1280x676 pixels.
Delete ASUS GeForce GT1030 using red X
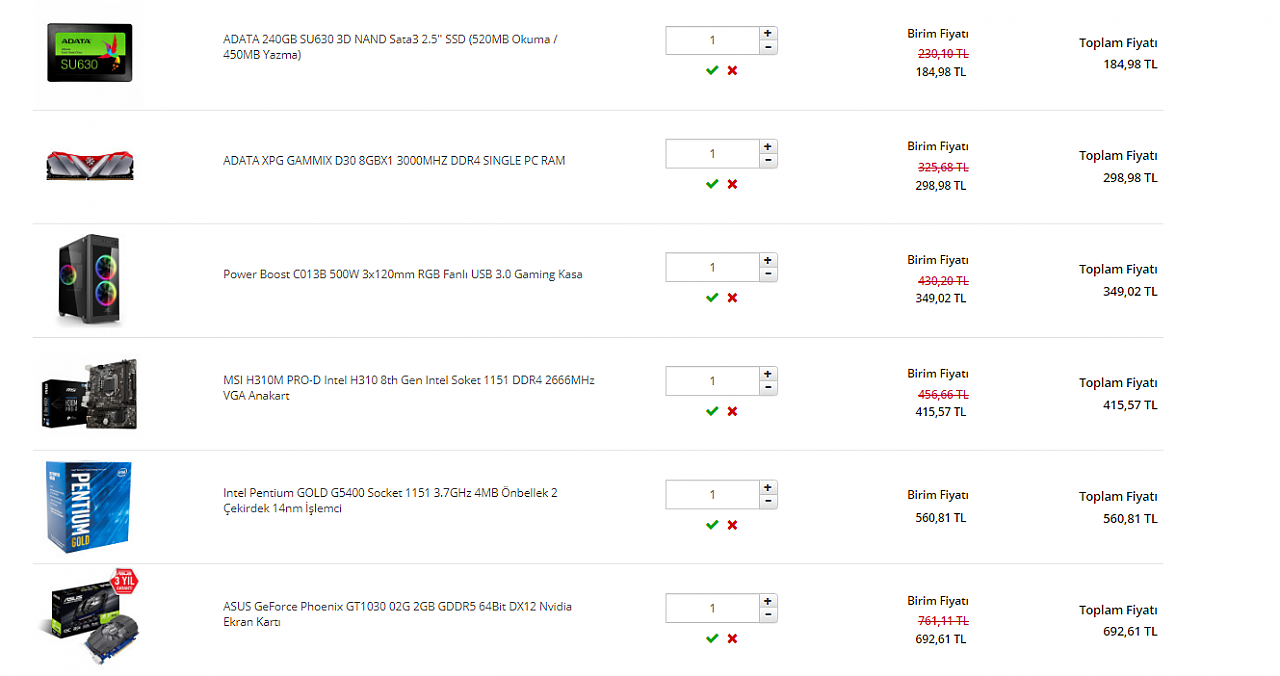(732, 638)
